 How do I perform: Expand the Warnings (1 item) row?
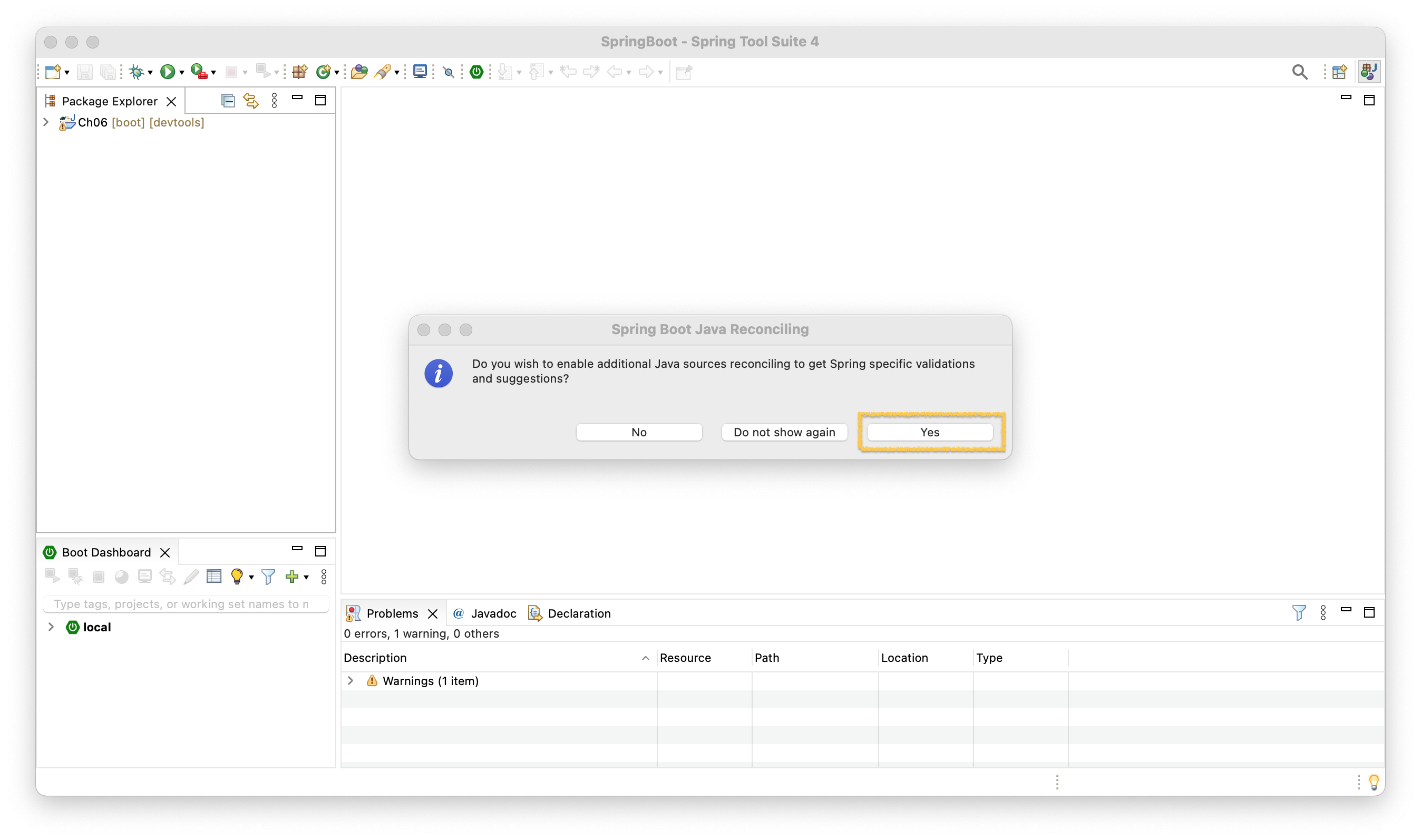tap(351, 680)
